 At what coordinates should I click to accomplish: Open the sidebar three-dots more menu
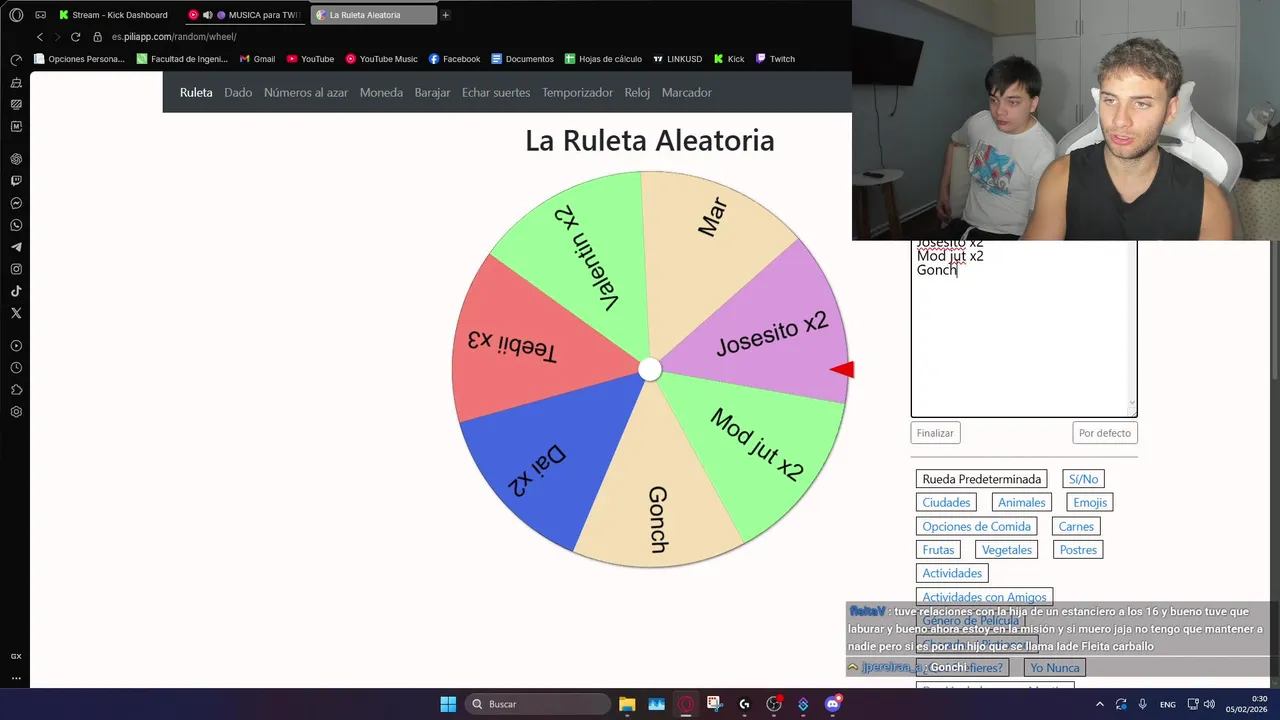pyautogui.click(x=16, y=678)
